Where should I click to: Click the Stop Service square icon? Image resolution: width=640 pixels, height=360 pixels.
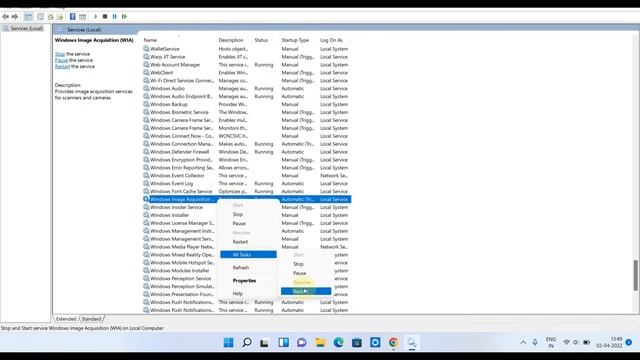(x=105, y=17)
